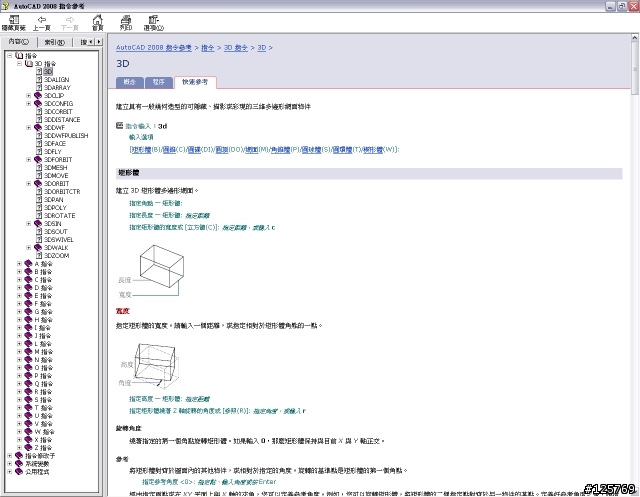Select the 3DPAN topic in tree
This screenshot has height=497, width=640.
point(53,200)
